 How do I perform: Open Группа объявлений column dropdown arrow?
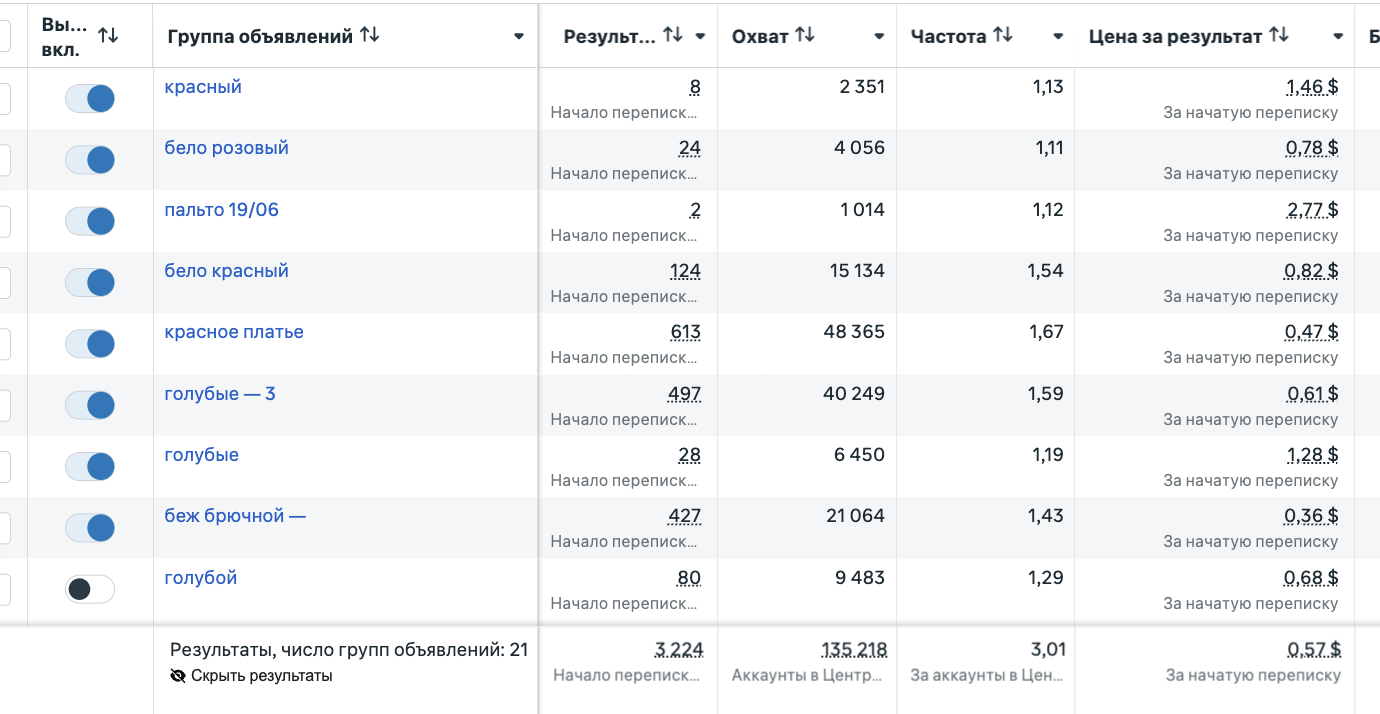(x=519, y=37)
